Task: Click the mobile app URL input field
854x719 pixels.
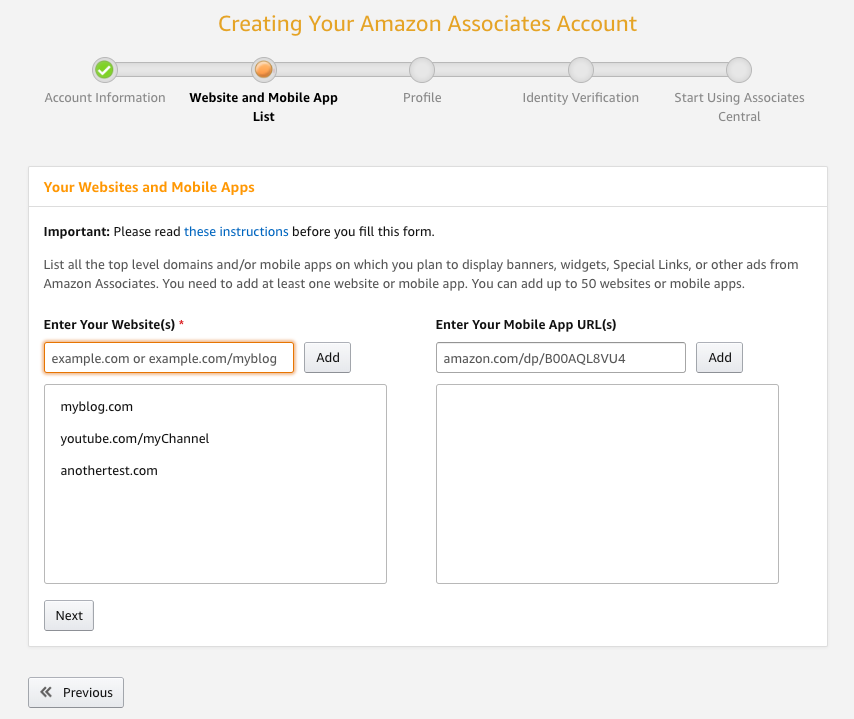Action: (560, 357)
